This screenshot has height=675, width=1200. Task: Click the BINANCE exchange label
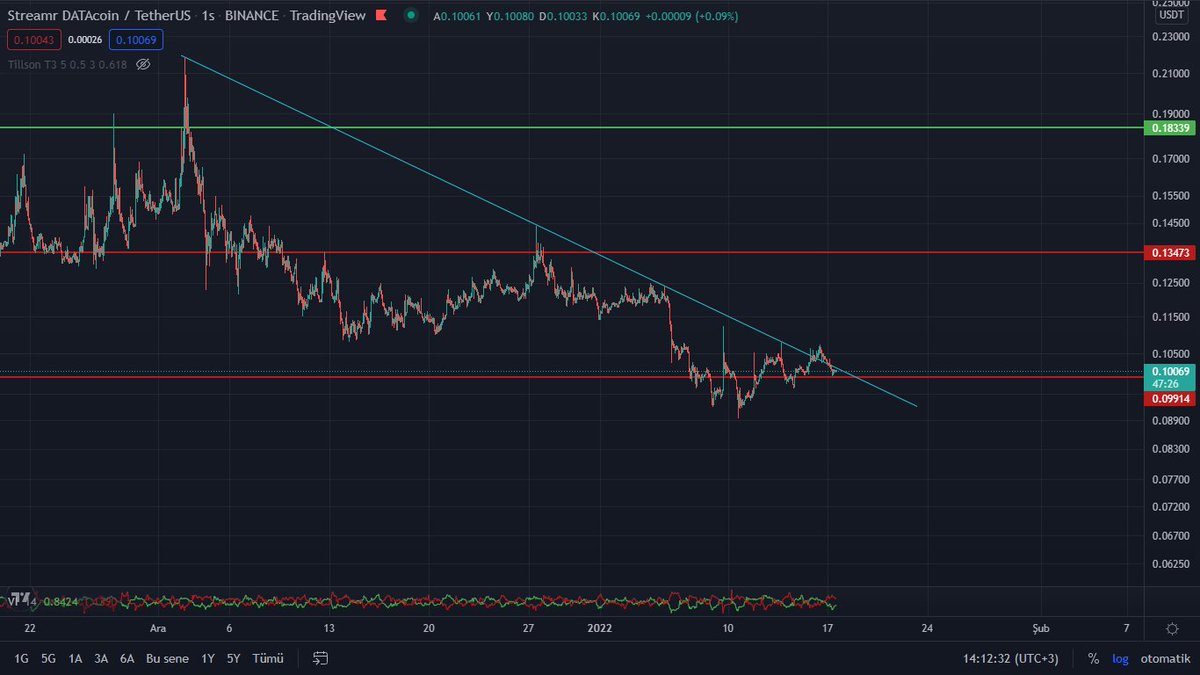[253, 17]
